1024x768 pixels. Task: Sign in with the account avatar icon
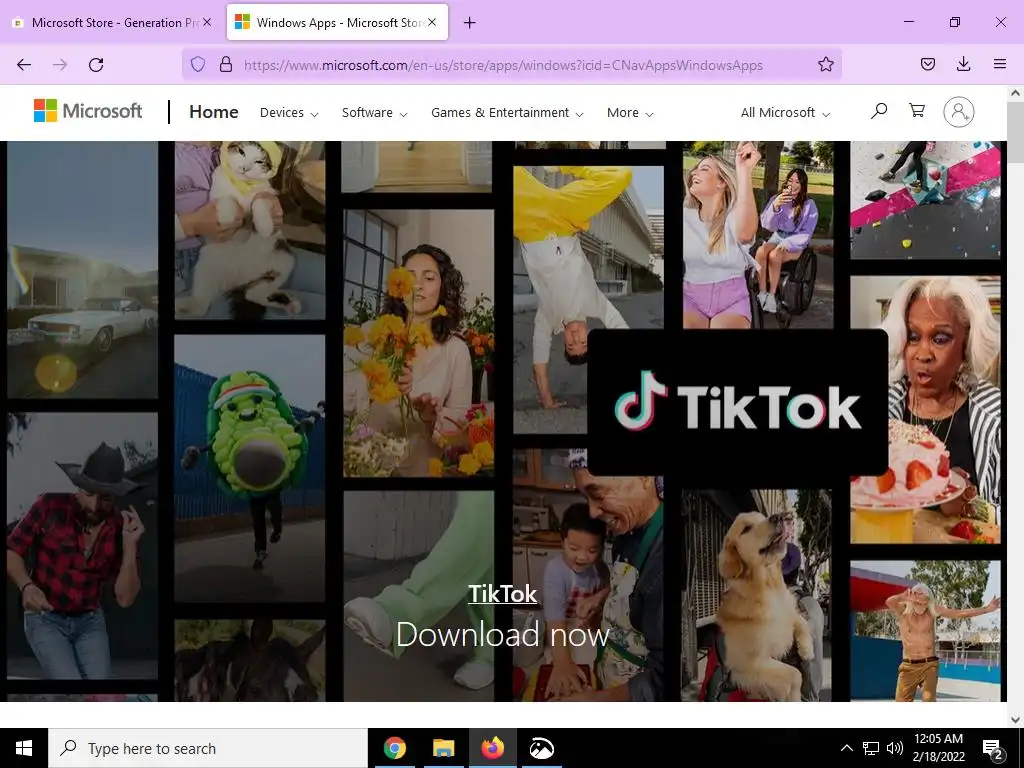click(x=959, y=112)
